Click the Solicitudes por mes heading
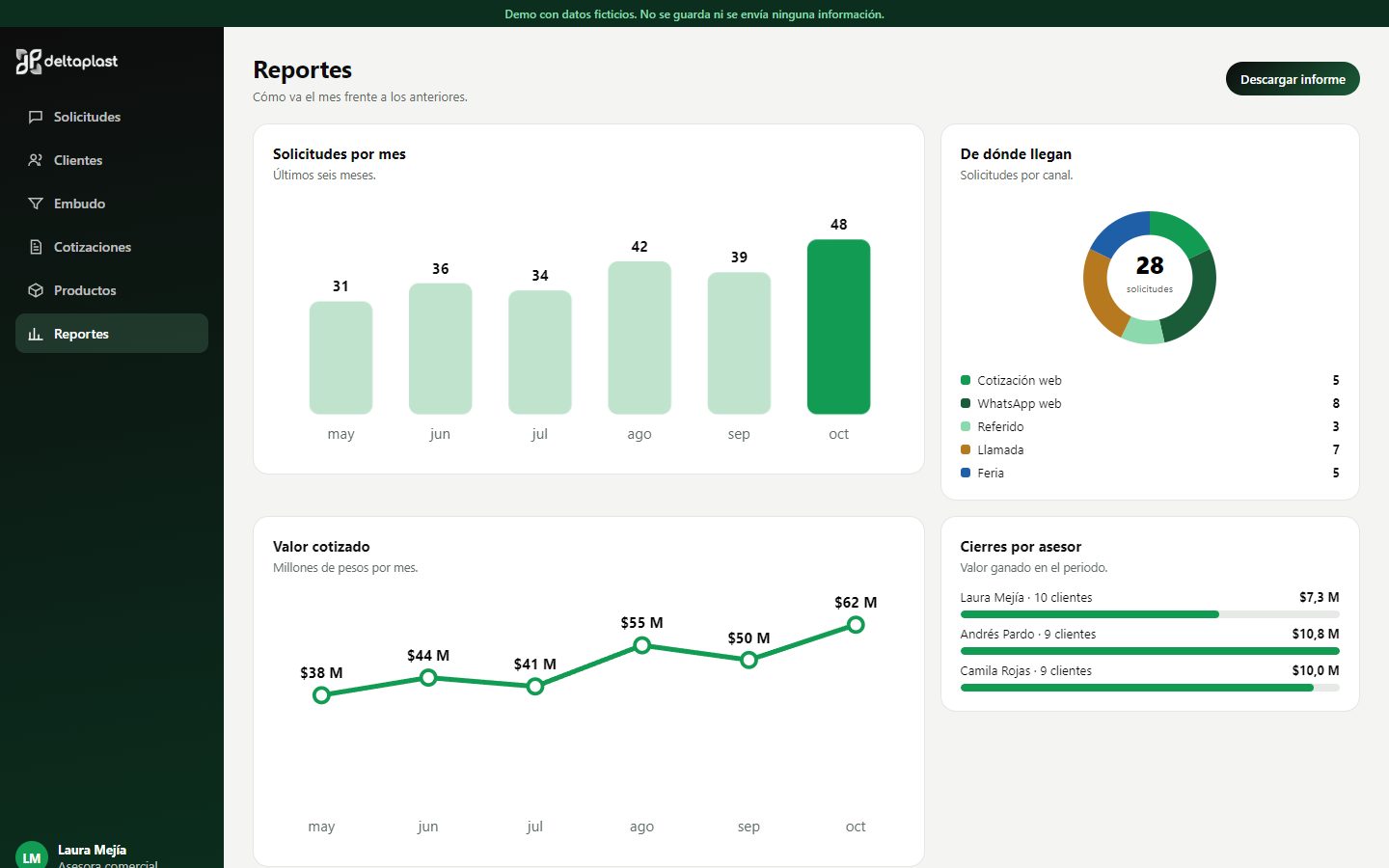The width and height of the screenshot is (1389, 868). [340, 153]
